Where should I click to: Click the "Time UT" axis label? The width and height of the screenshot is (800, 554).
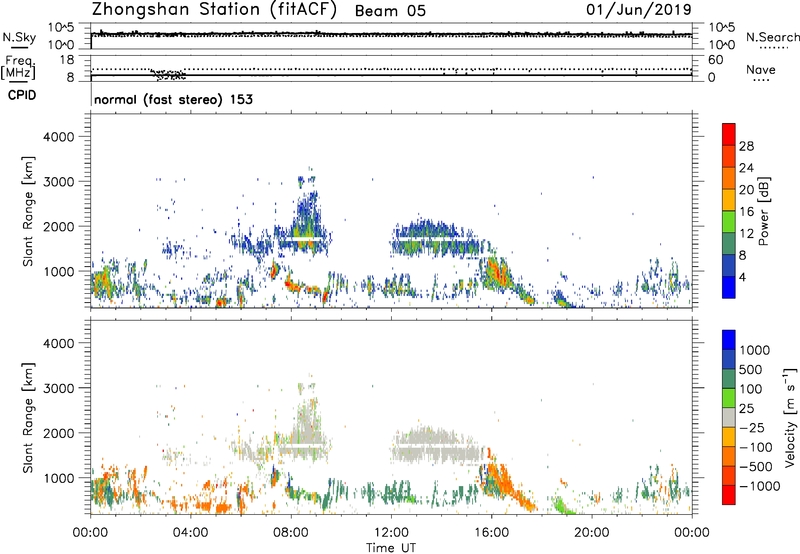click(391, 548)
